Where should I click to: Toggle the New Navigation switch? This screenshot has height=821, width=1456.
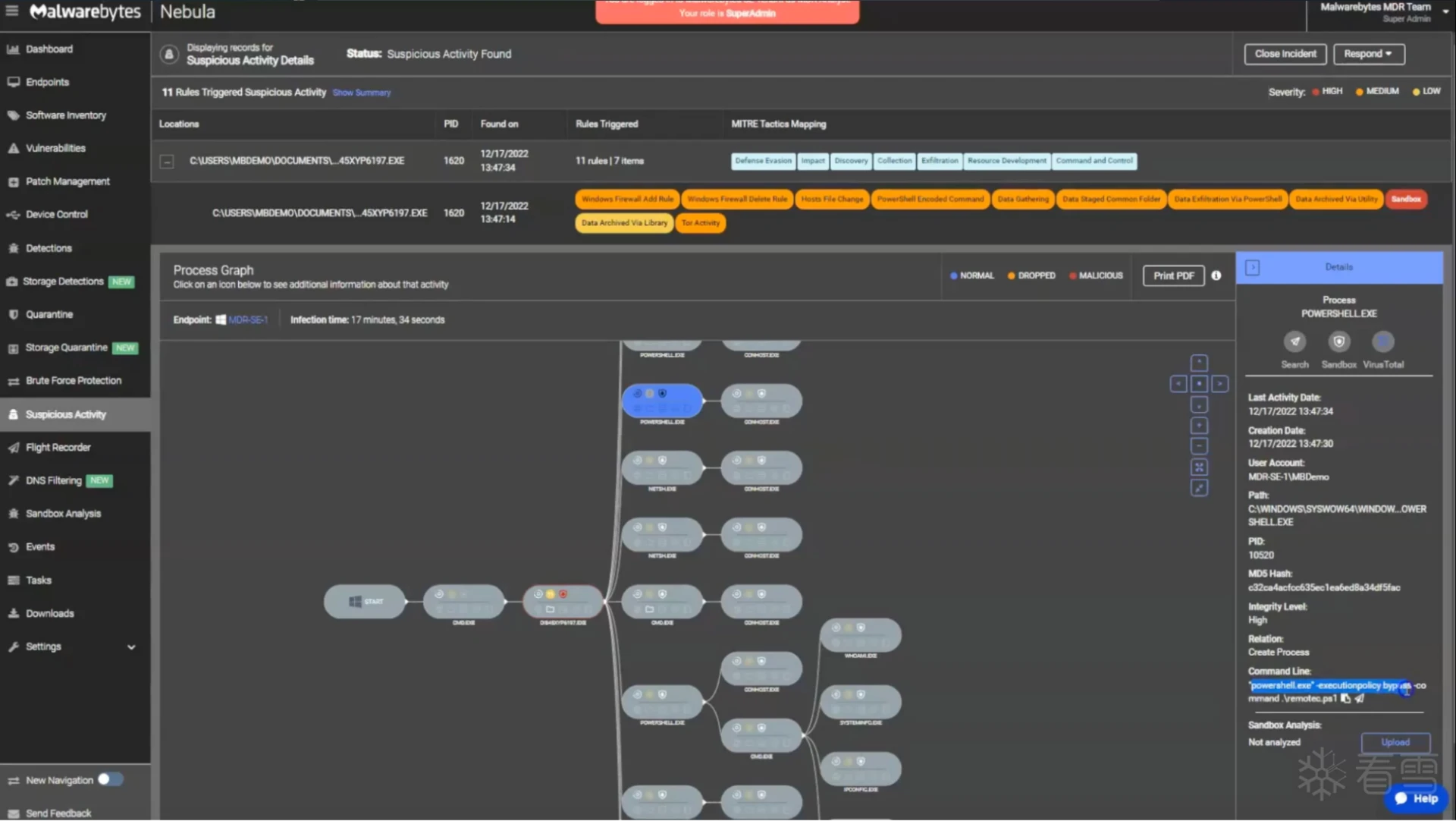[110, 779]
